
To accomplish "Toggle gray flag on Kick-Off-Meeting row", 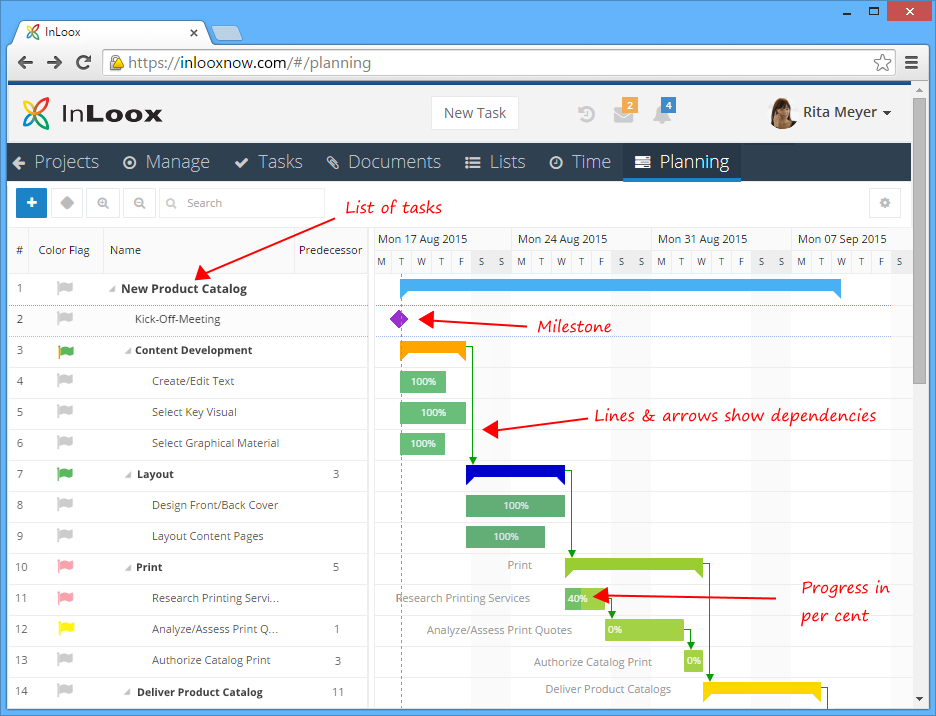I will pos(64,318).
